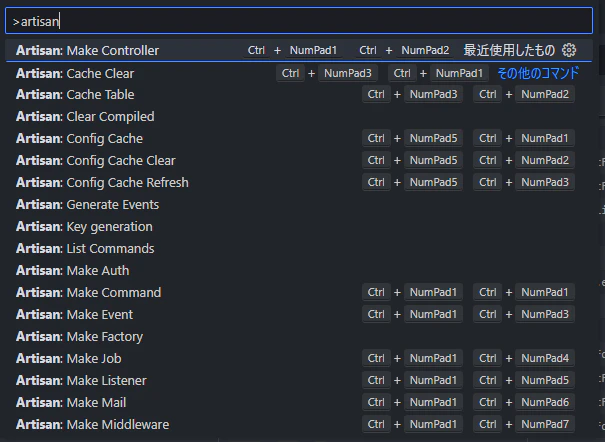This screenshot has height=442, width=605.
Task: Select Artisan: Make Auth
Action: coord(299,270)
